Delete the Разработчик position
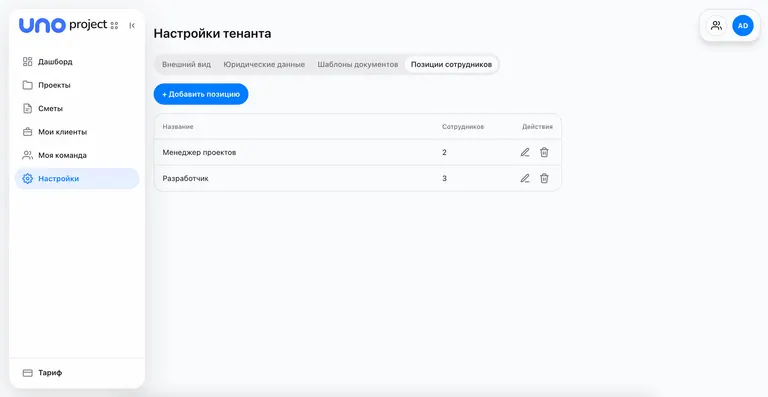The width and height of the screenshot is (768, 397). 544,178
